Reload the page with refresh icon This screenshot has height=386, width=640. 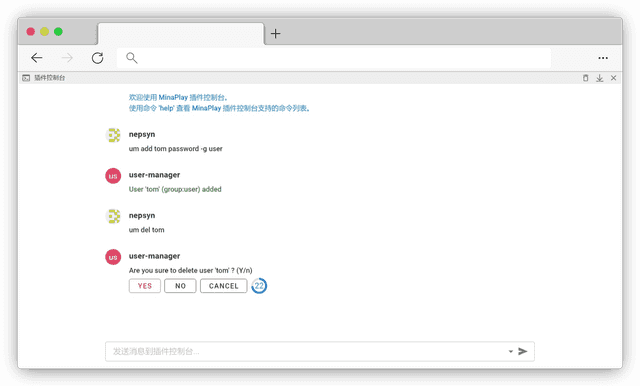(97, 58)
